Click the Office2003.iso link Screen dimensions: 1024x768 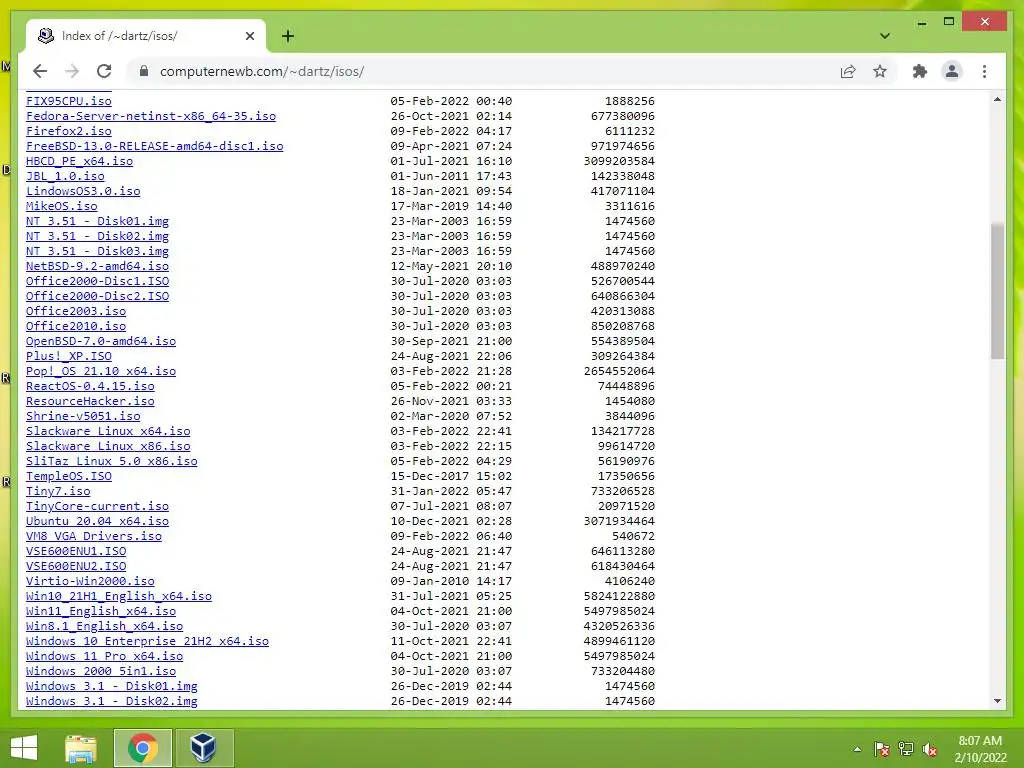click(x=76, y=311)
